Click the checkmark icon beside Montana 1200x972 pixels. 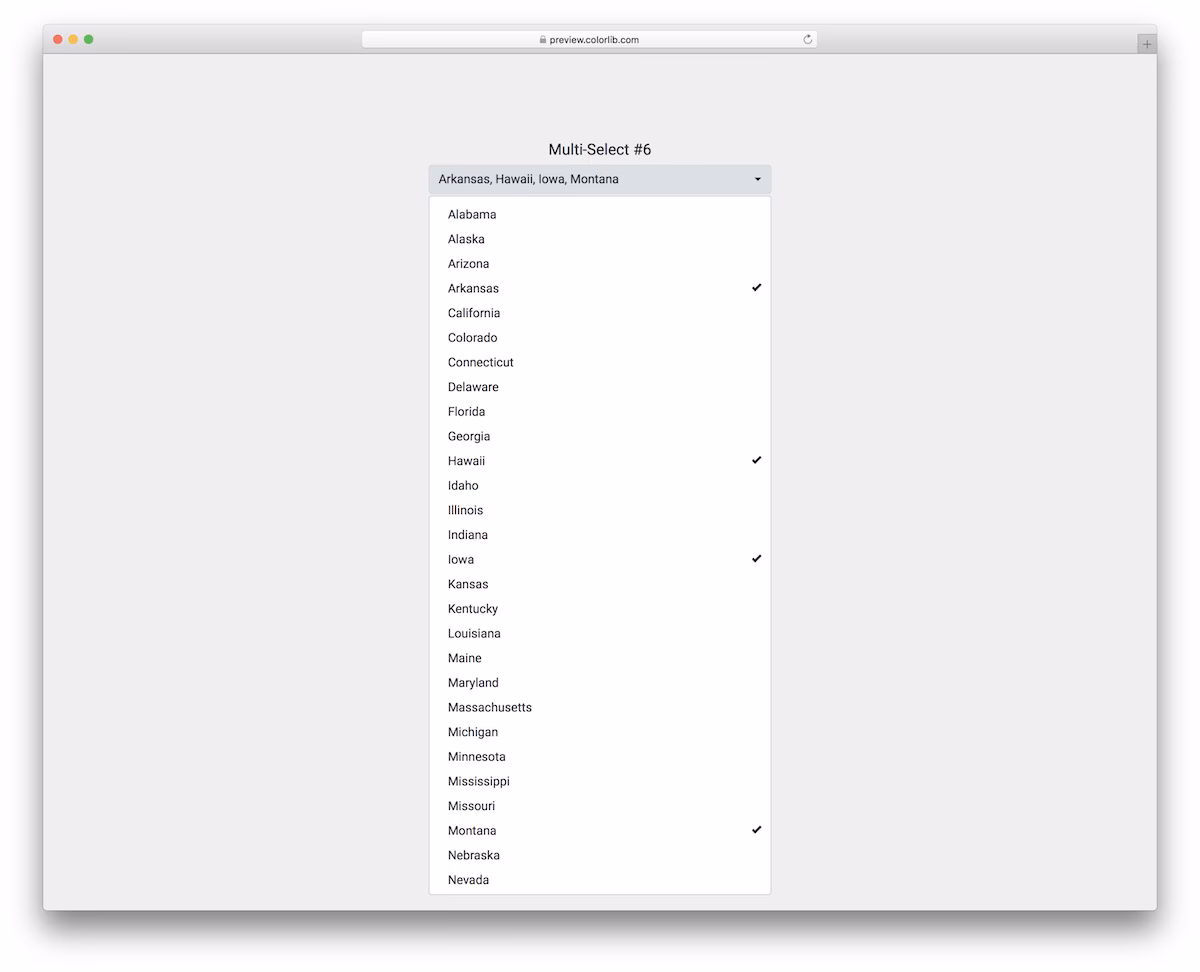[757, 830]
